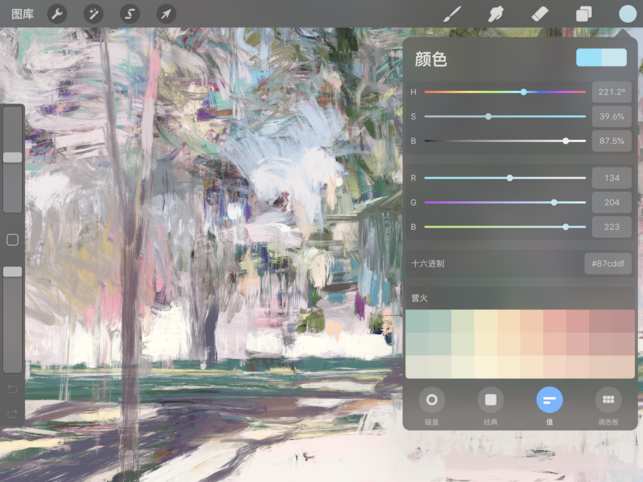Screen dimensions: 643x482
Task: Click the 颜色 panel title
Action: (x=431, y=59)
